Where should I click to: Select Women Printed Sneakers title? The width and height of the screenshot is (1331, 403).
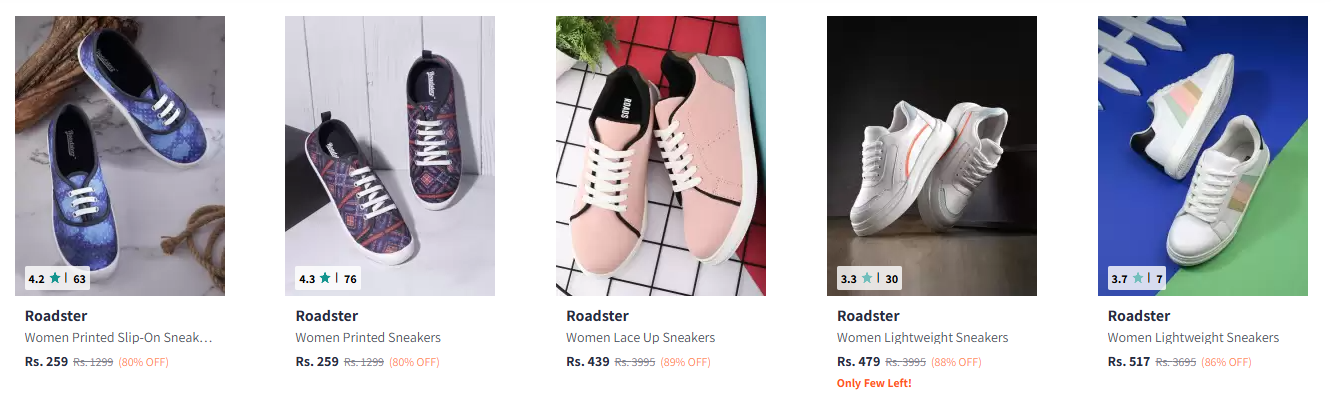[368, 338]
